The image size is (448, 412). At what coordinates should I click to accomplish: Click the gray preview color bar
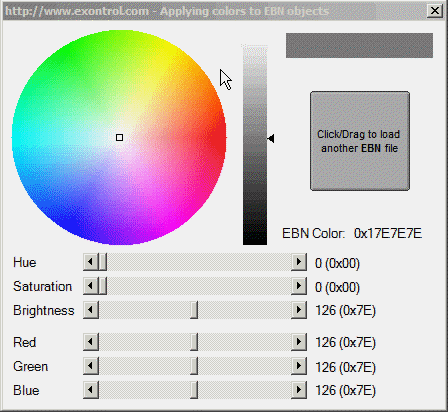point(359,45)
